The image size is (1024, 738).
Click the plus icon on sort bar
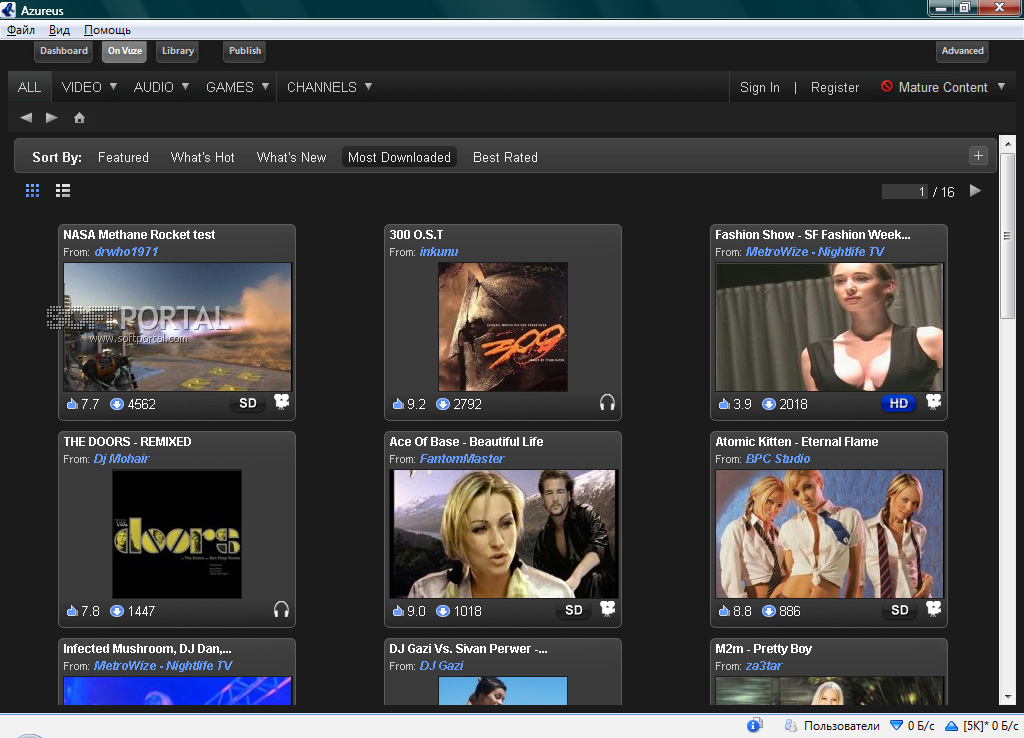[978, 155]
